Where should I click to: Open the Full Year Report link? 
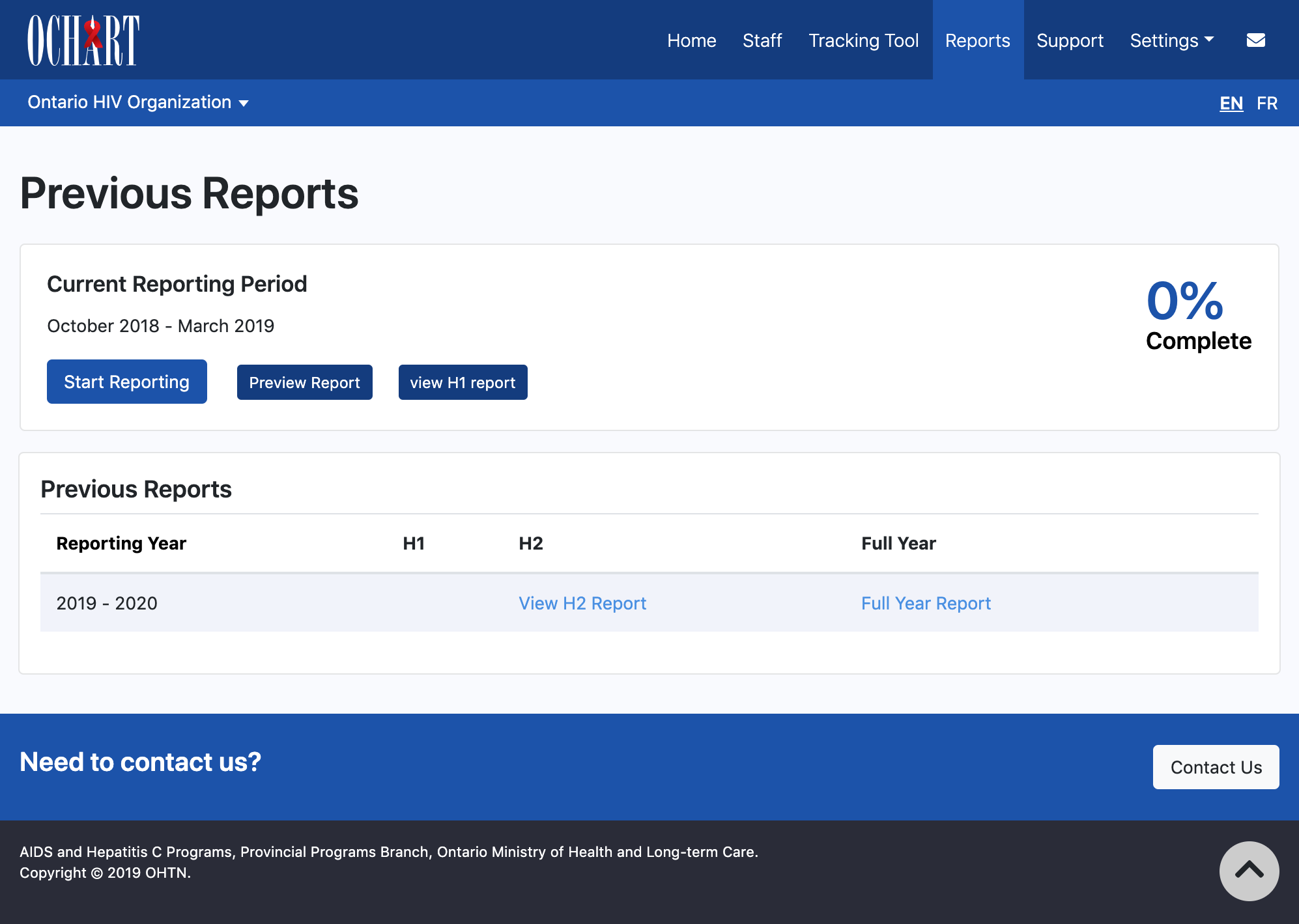tap(926, 603)
